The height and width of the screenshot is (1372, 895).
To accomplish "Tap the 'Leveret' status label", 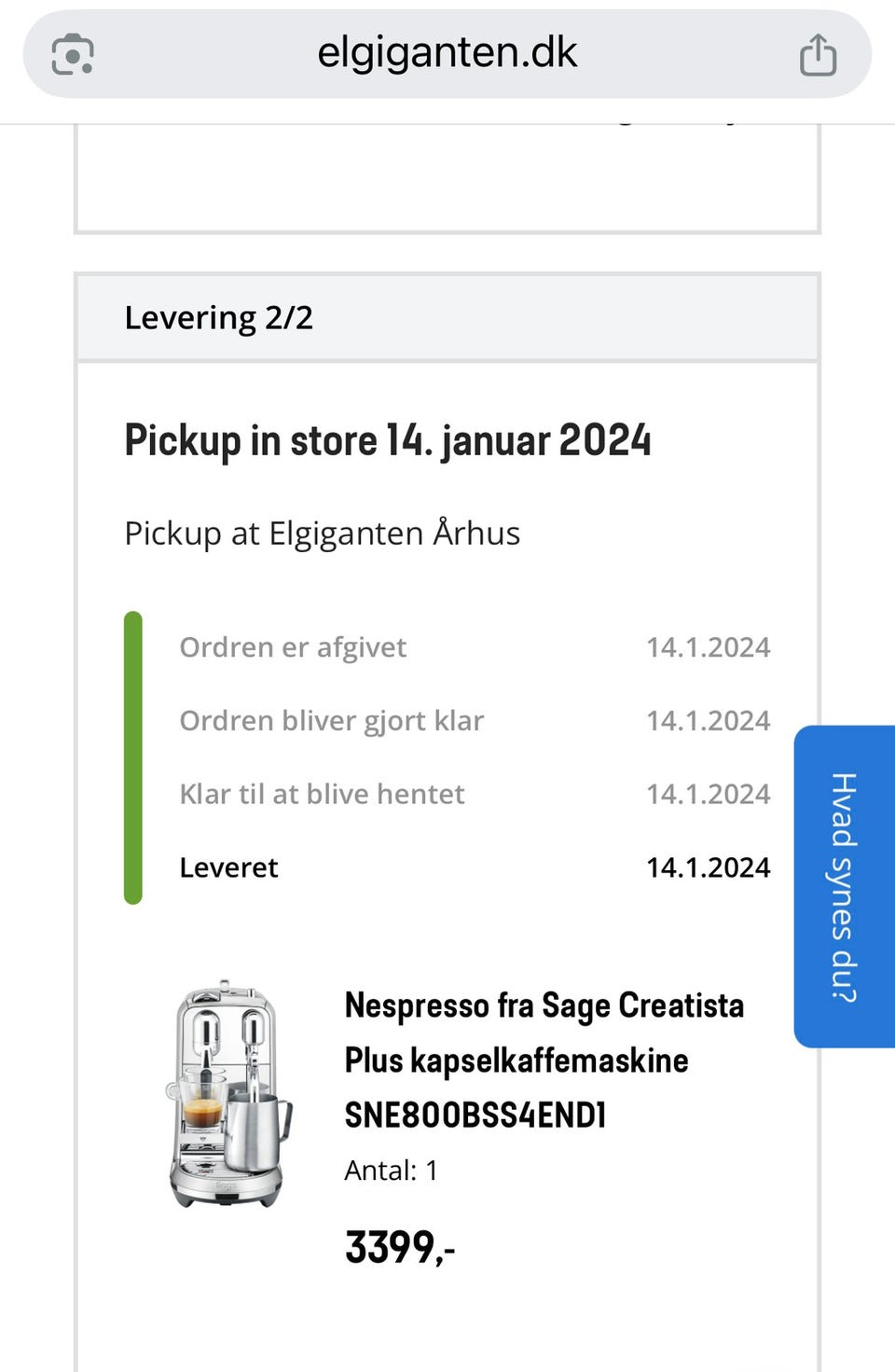I will (228, 867).
